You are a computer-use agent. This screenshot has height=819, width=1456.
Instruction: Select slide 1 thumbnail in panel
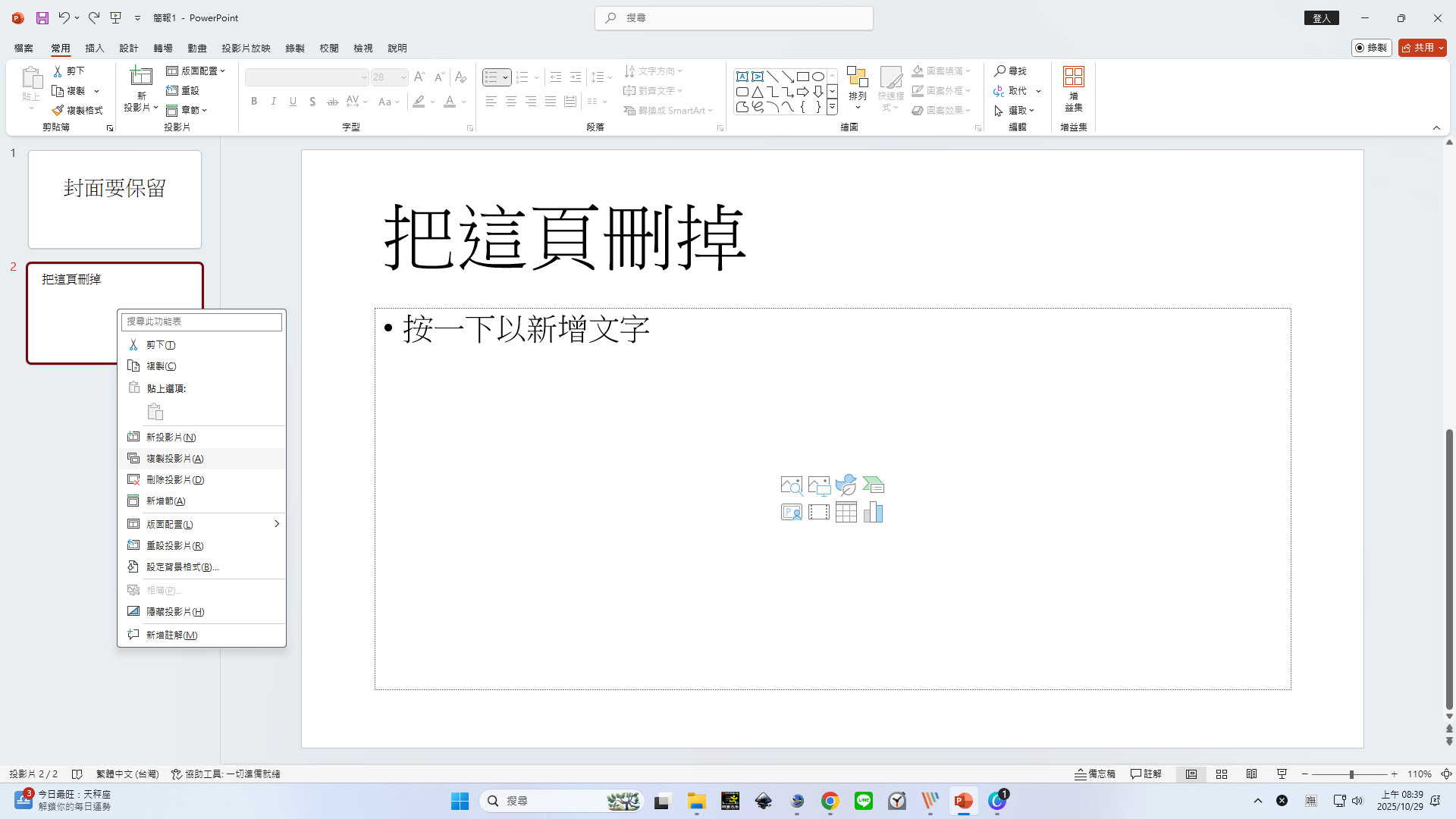pyautogui.click(x=115, y=199)
